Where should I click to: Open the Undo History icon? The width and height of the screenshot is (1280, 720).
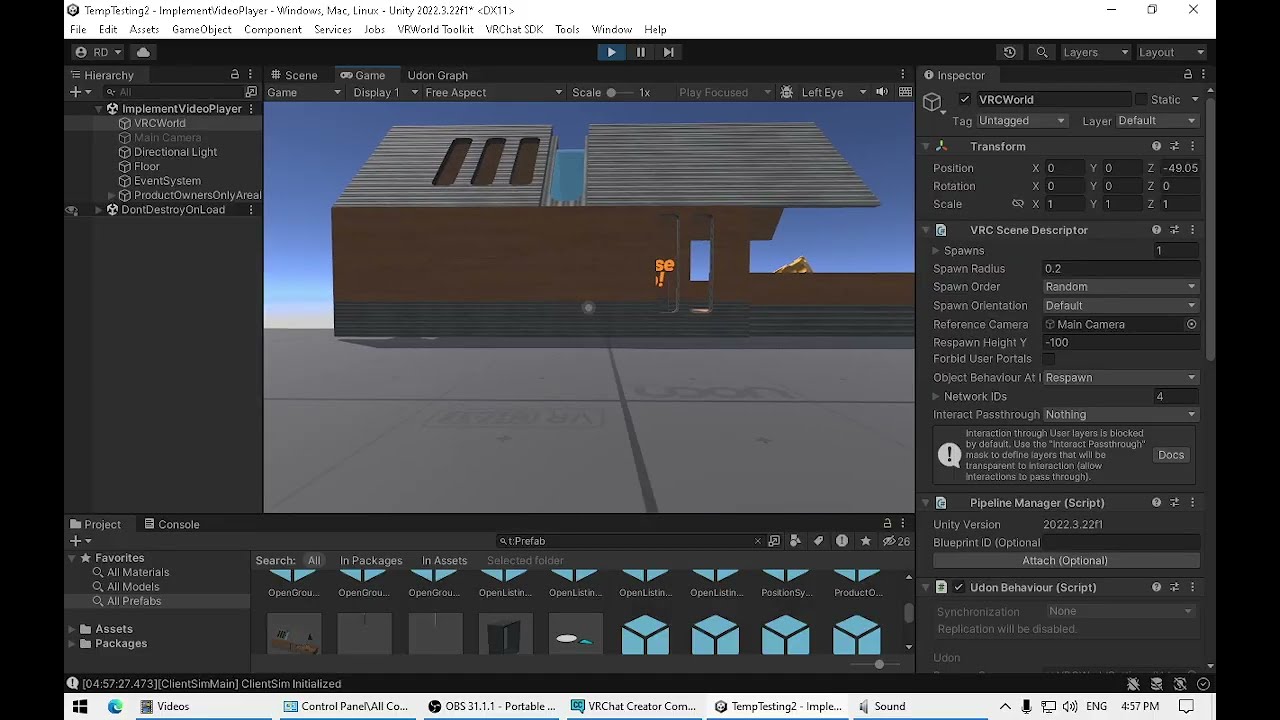coord(1010,52)
